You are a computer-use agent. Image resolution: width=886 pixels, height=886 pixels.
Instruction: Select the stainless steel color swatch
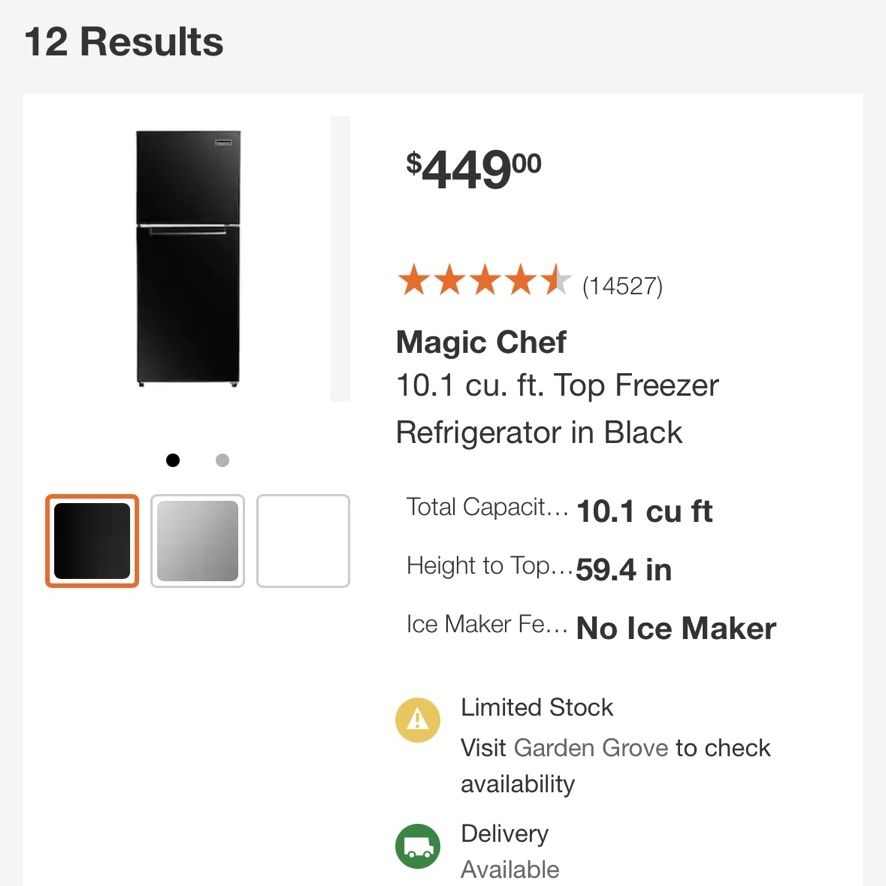198,541
